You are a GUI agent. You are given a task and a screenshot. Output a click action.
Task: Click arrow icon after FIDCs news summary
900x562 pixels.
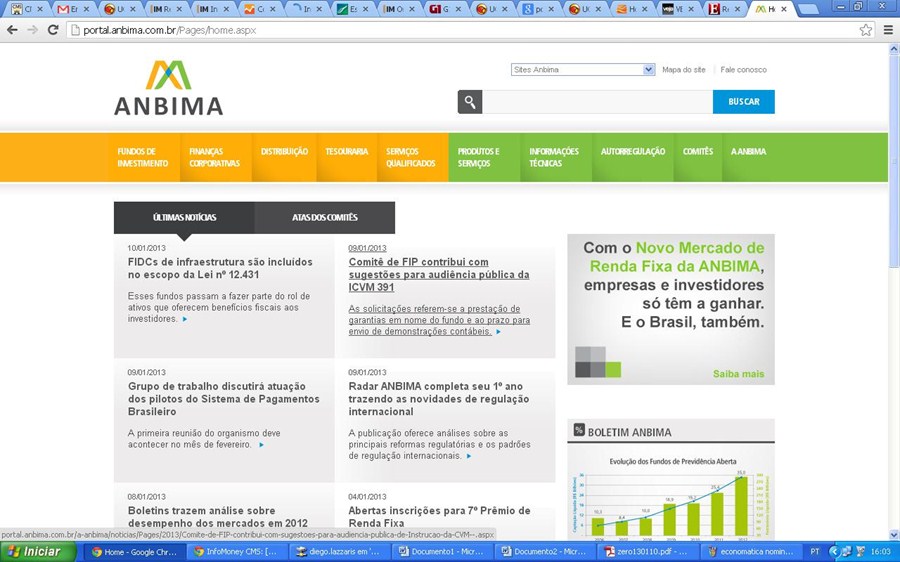pos(185,319)
